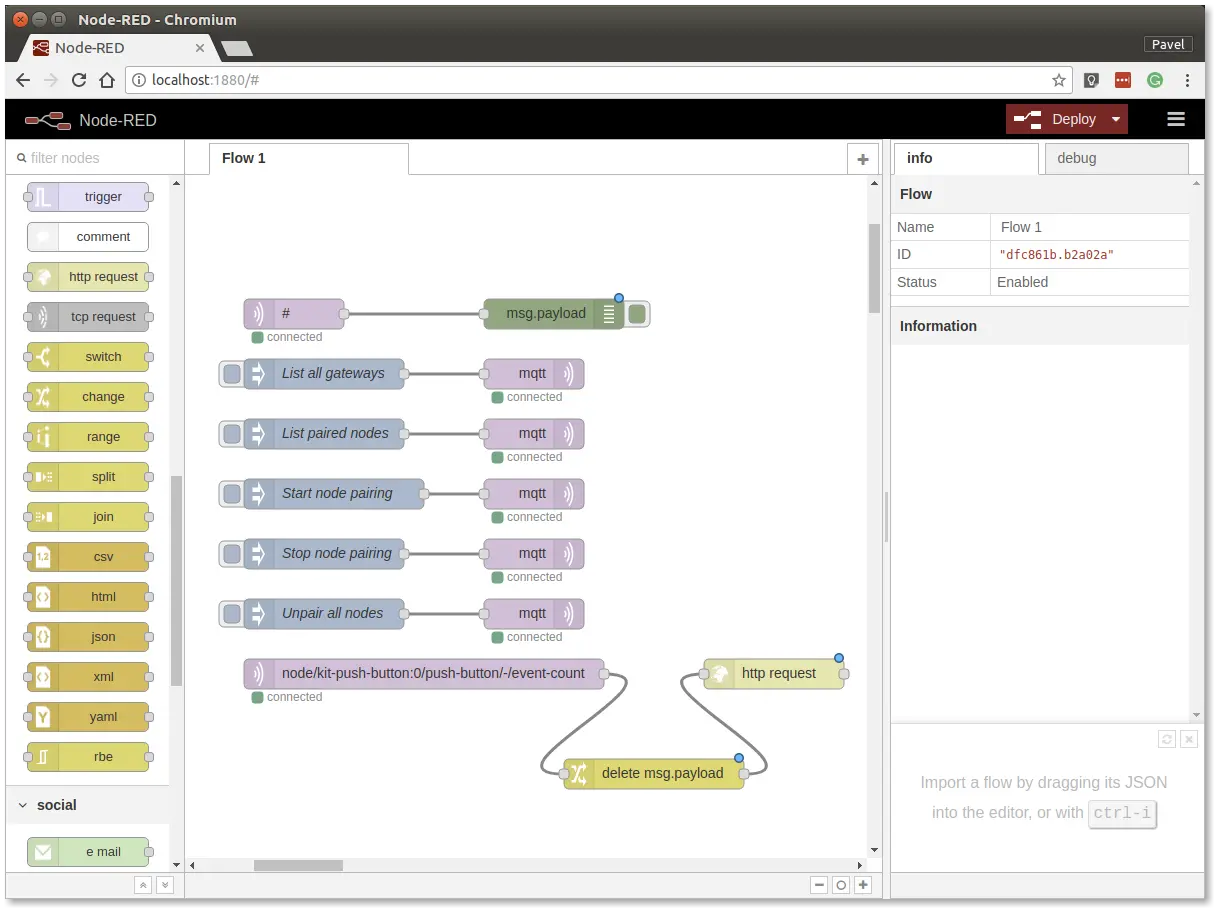This screenshot has width=1214, height=908.
Task: Bookmark this page with star icon
Action: [1058, 80]
